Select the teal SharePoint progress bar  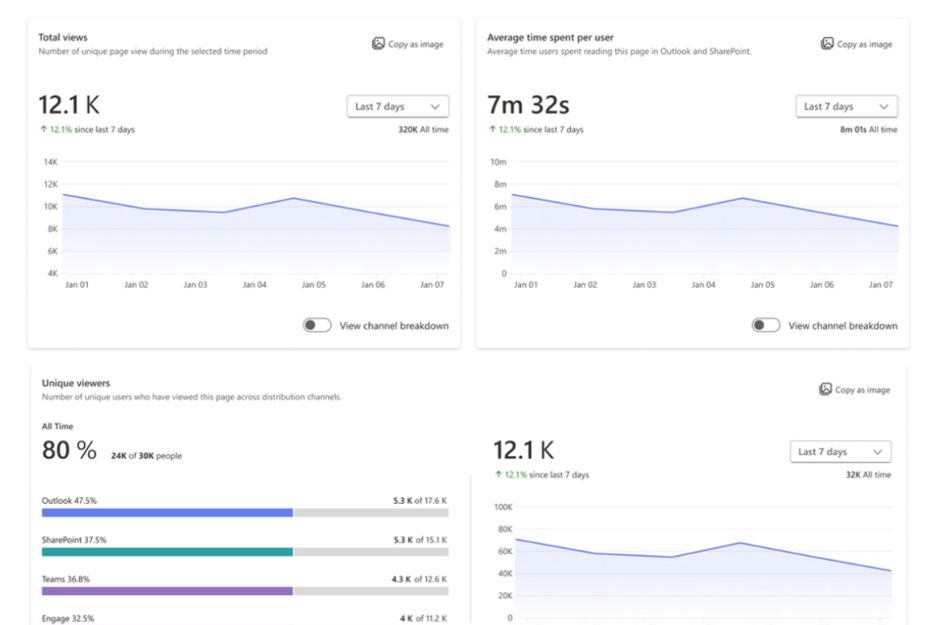(x=167, y=551)
